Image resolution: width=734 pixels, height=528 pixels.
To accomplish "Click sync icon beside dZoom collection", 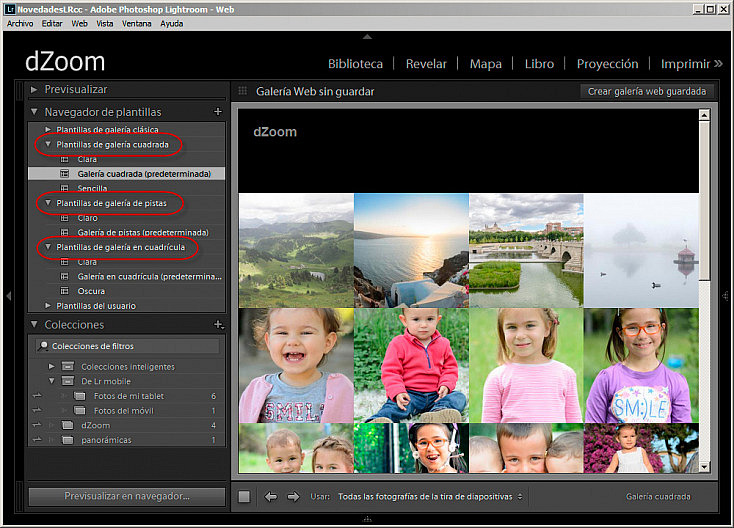I will pyautogui.click(x=37, y=425).
